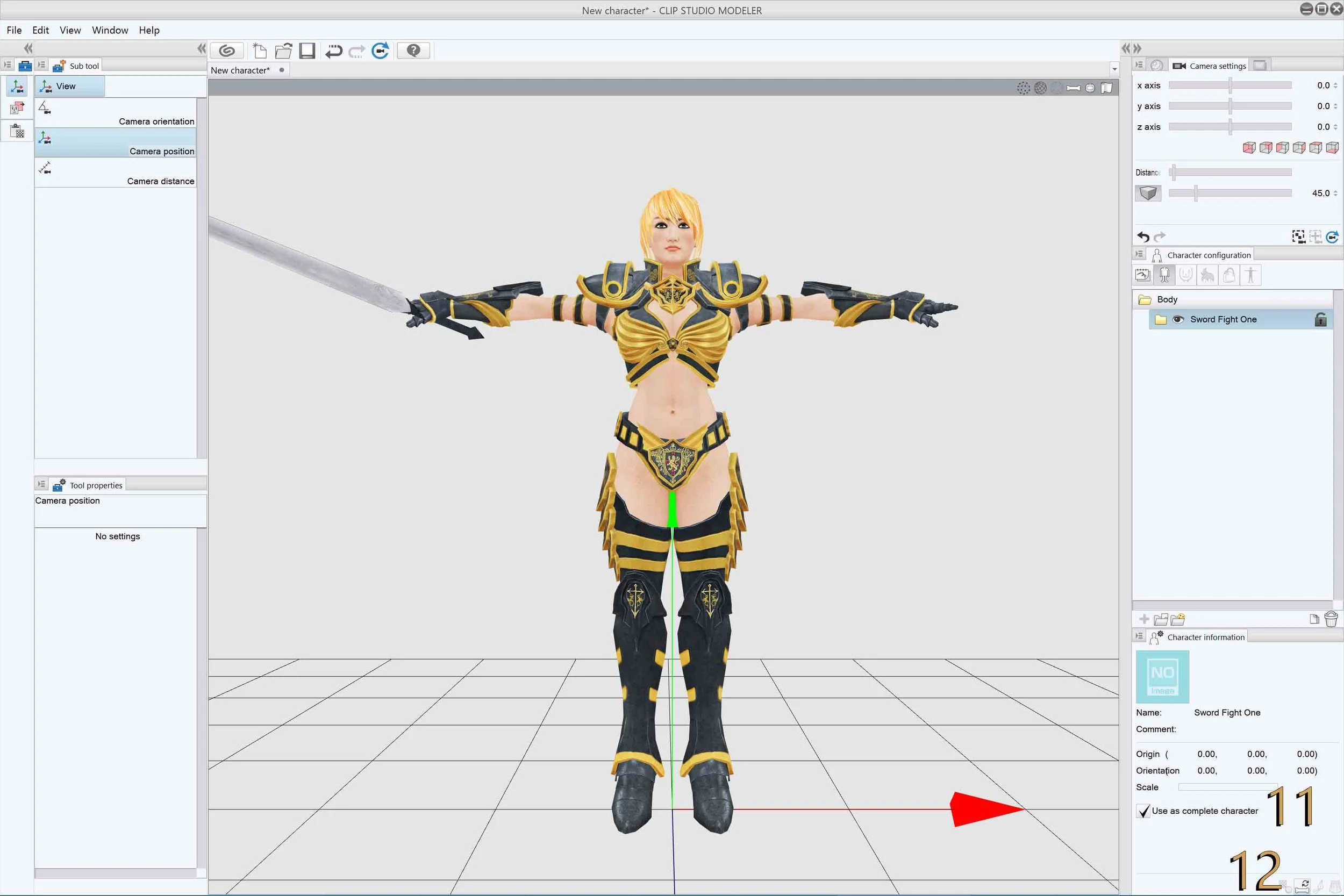Open the File menu
The image size is (1344, 896).
(x=15, y=30)
